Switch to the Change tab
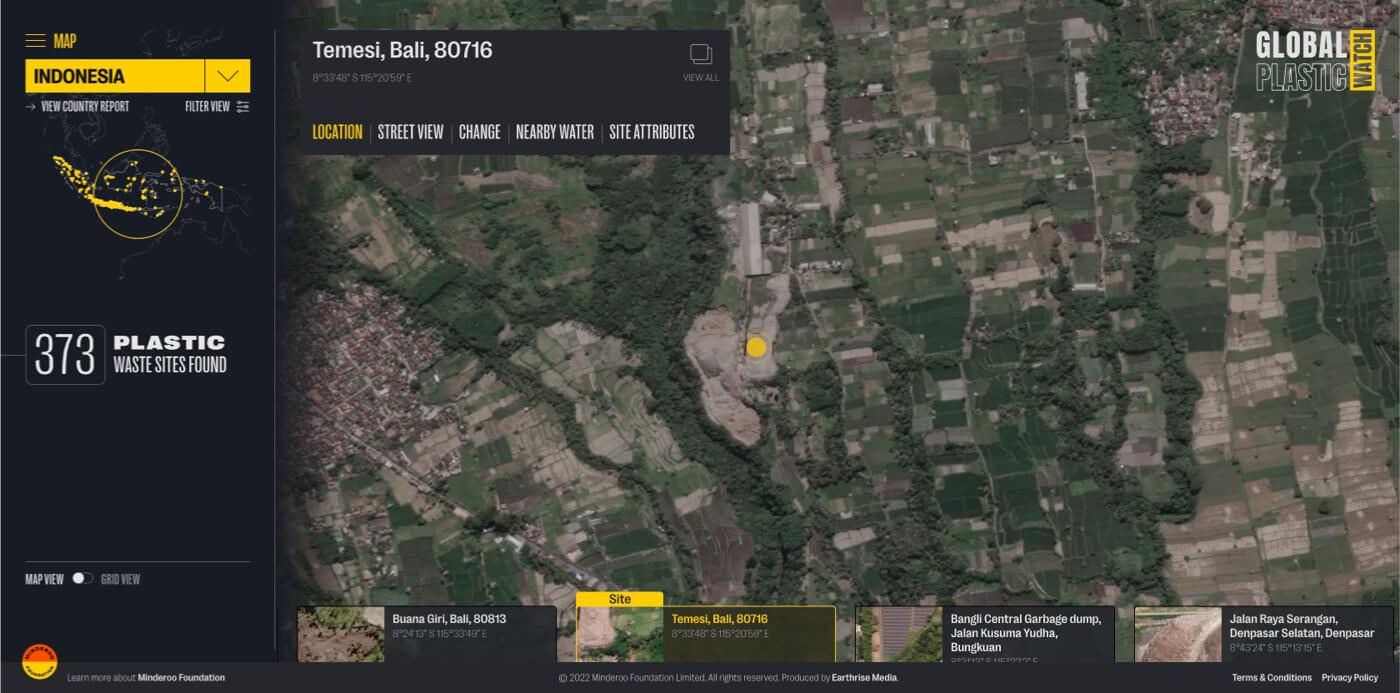 479,132
